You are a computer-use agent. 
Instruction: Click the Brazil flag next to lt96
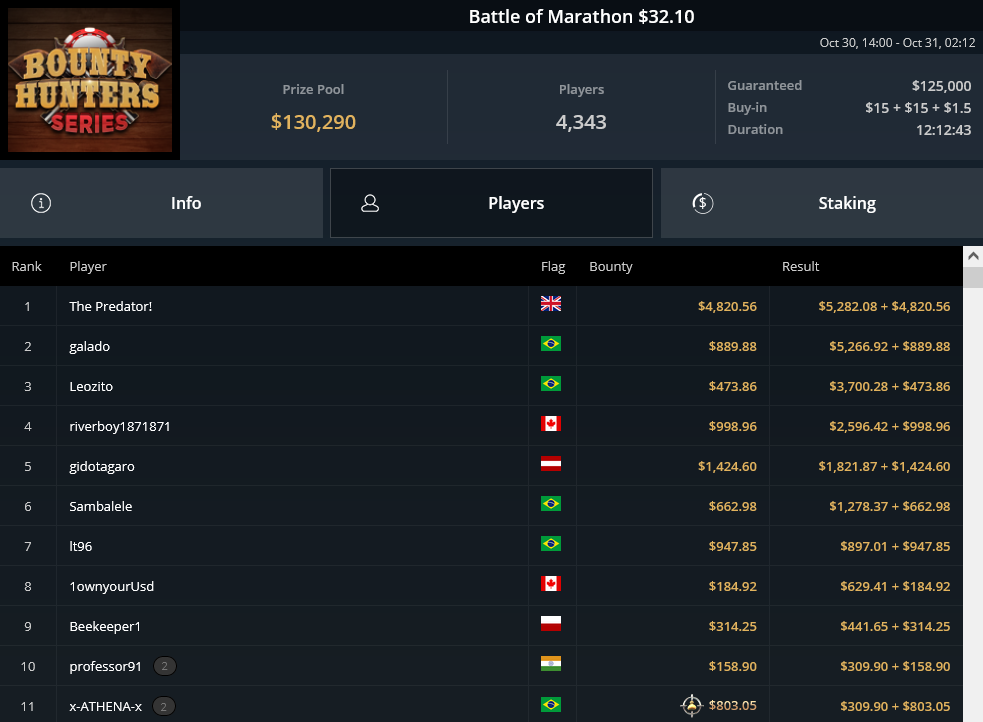[x=551, y=544]
